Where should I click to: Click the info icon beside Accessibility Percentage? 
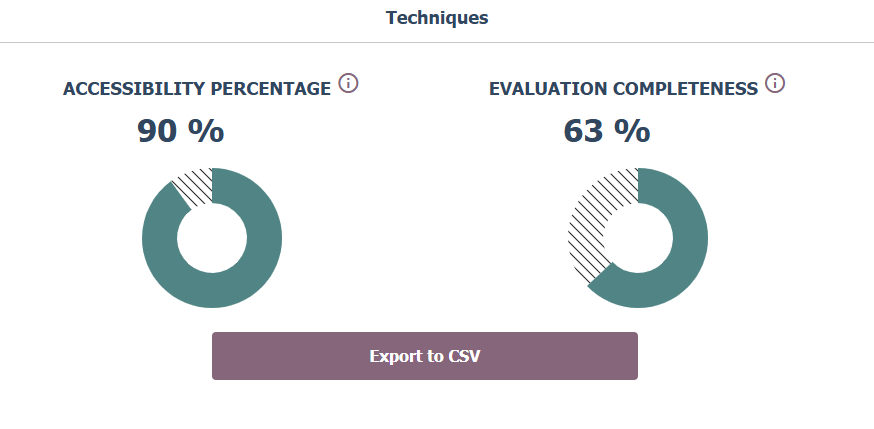coord(348,83)
